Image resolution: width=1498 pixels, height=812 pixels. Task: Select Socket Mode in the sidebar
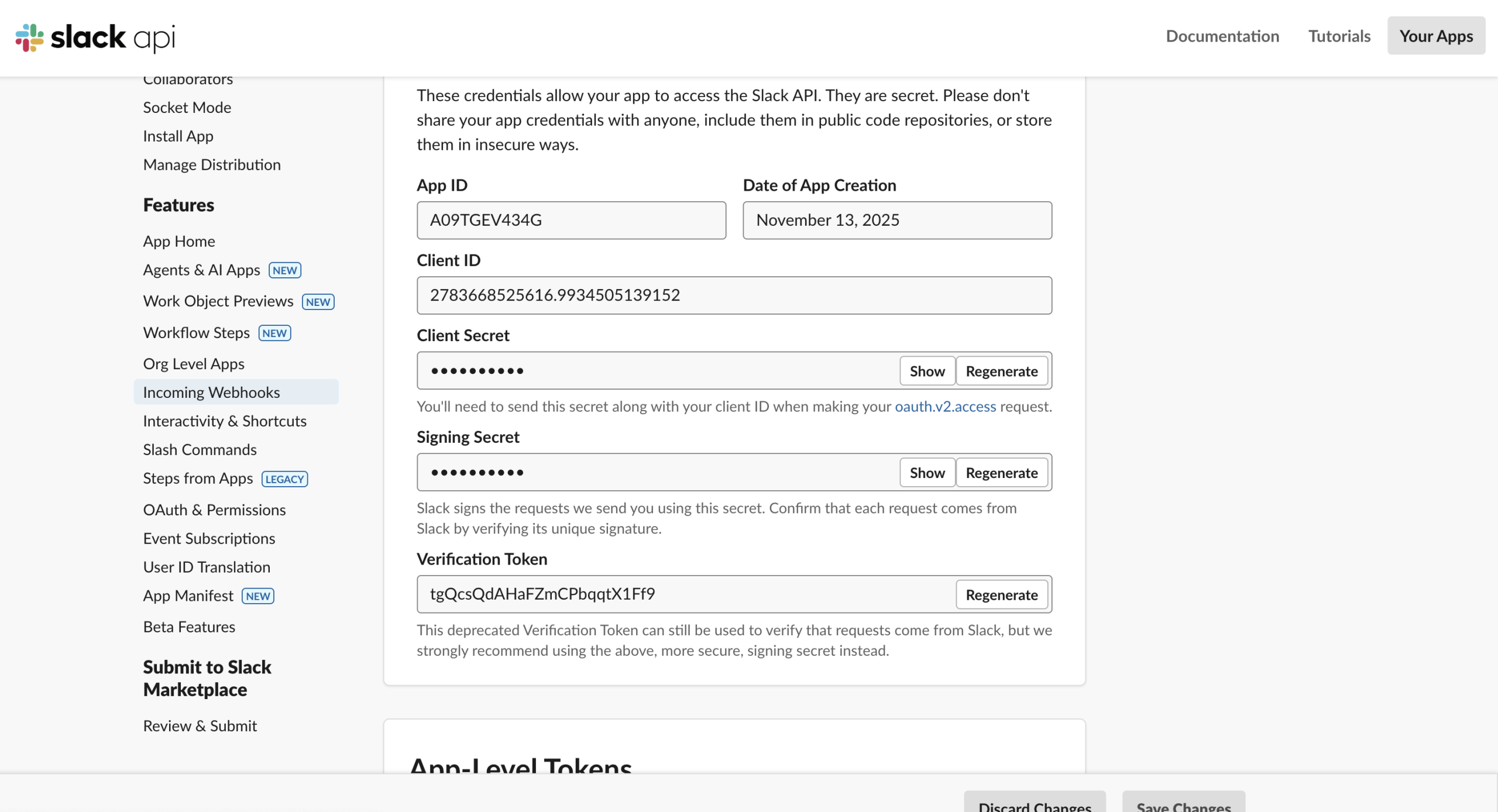[x=187, y=108]
